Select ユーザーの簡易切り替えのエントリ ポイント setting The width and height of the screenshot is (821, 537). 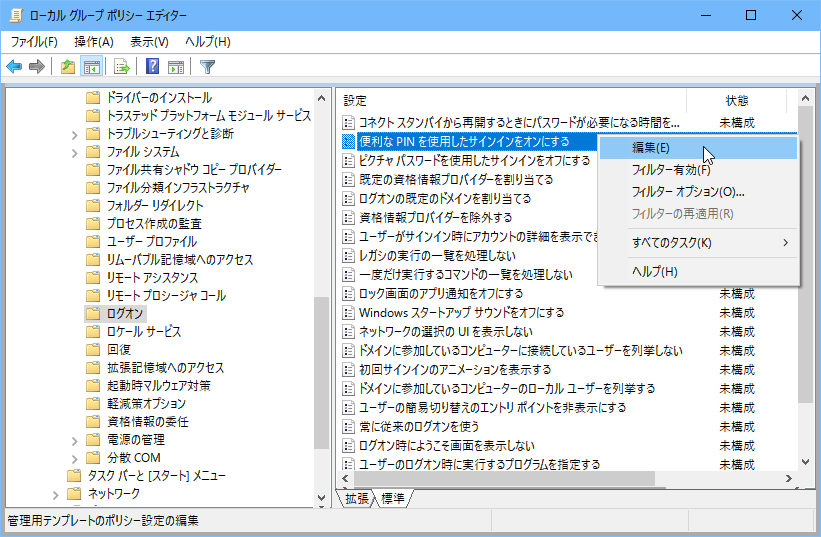[x=493, y=408]
